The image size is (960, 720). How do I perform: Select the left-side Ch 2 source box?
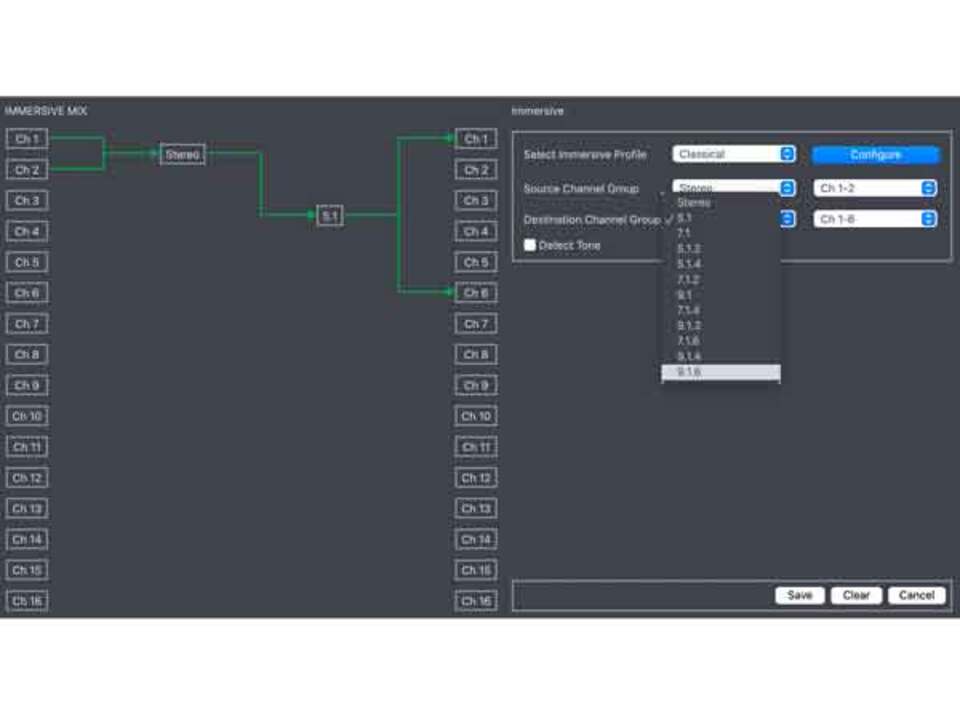pyautogui.click(x=27, y=170)
